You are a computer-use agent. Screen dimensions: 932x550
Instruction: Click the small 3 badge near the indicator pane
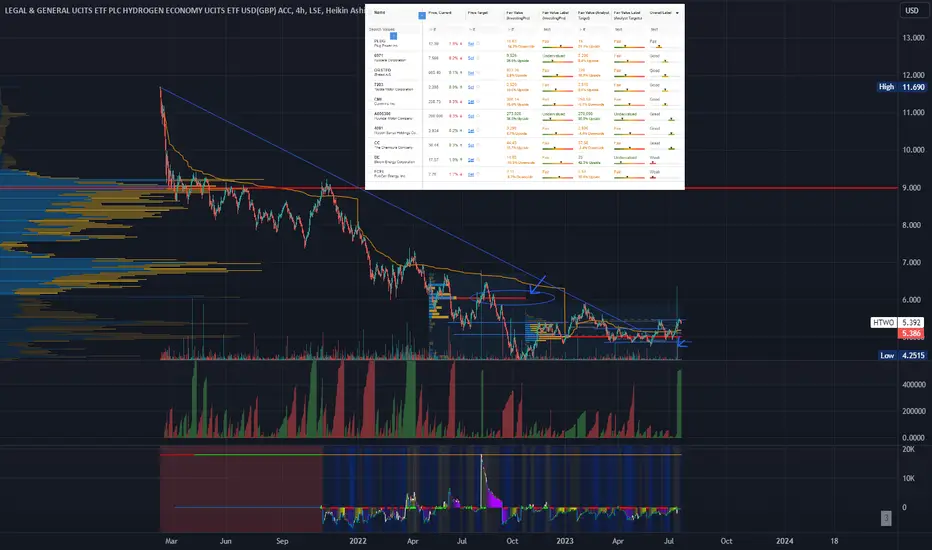(x=886, y=518)
